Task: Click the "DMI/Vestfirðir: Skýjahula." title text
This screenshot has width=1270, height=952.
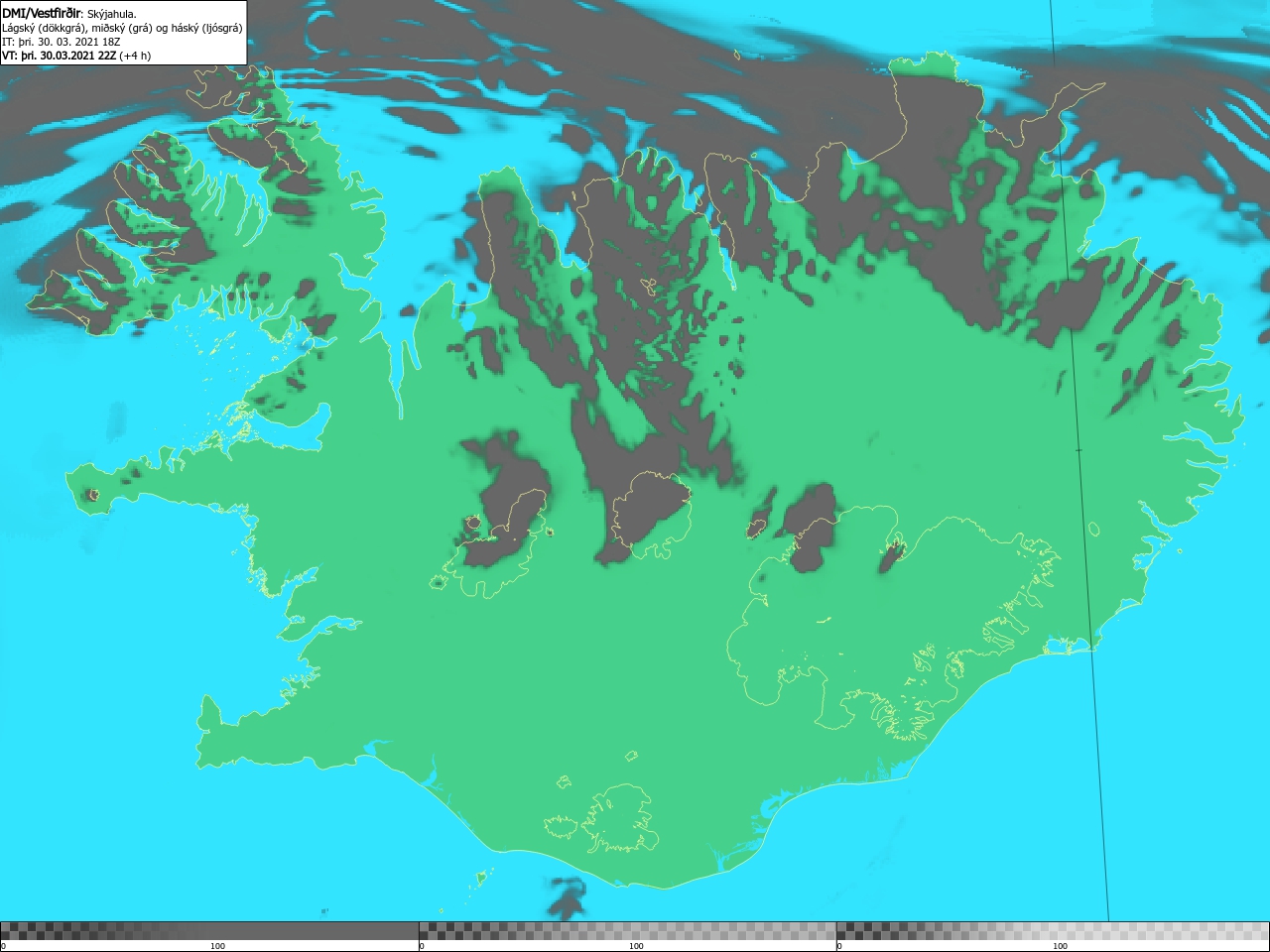Action: (x=69, y=14)
